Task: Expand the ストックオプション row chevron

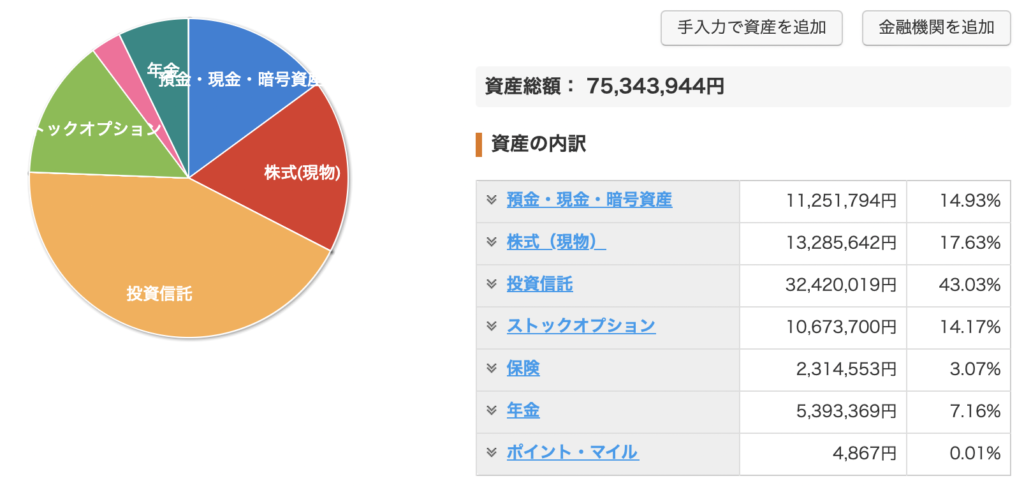Action: (492, 326)
